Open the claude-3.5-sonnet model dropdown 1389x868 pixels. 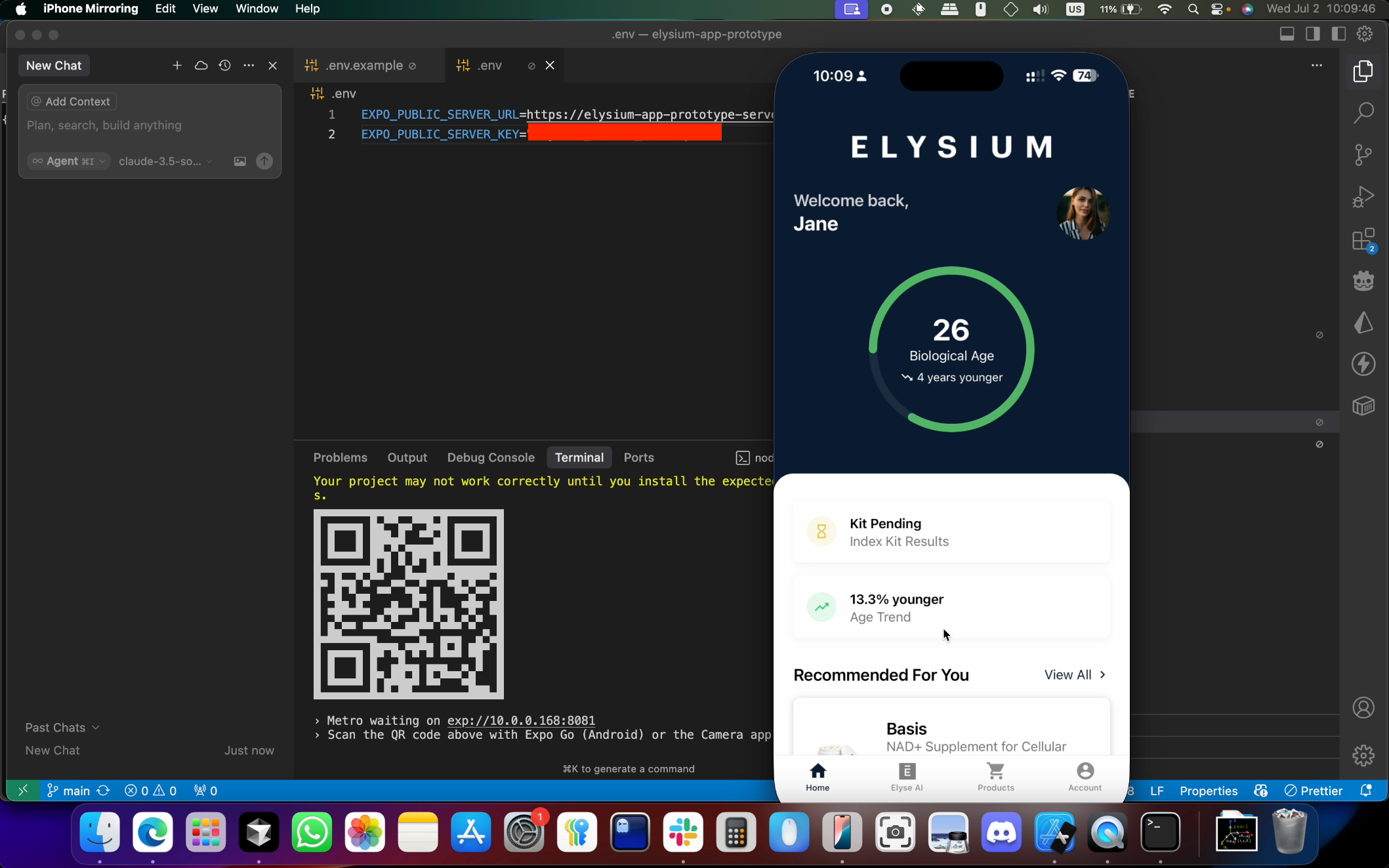coord(165,161)
